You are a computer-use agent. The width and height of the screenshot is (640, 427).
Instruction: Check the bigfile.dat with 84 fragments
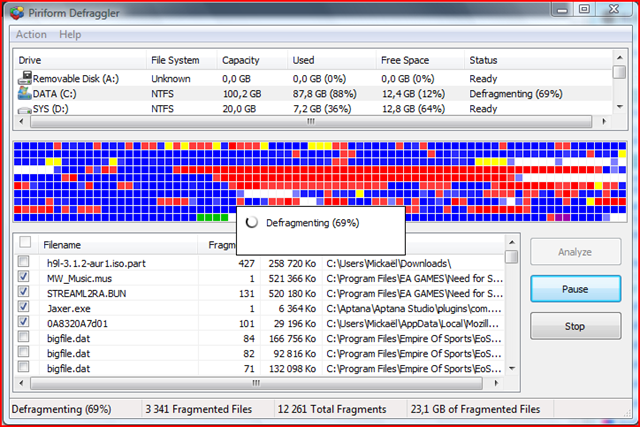click(24, 337)
